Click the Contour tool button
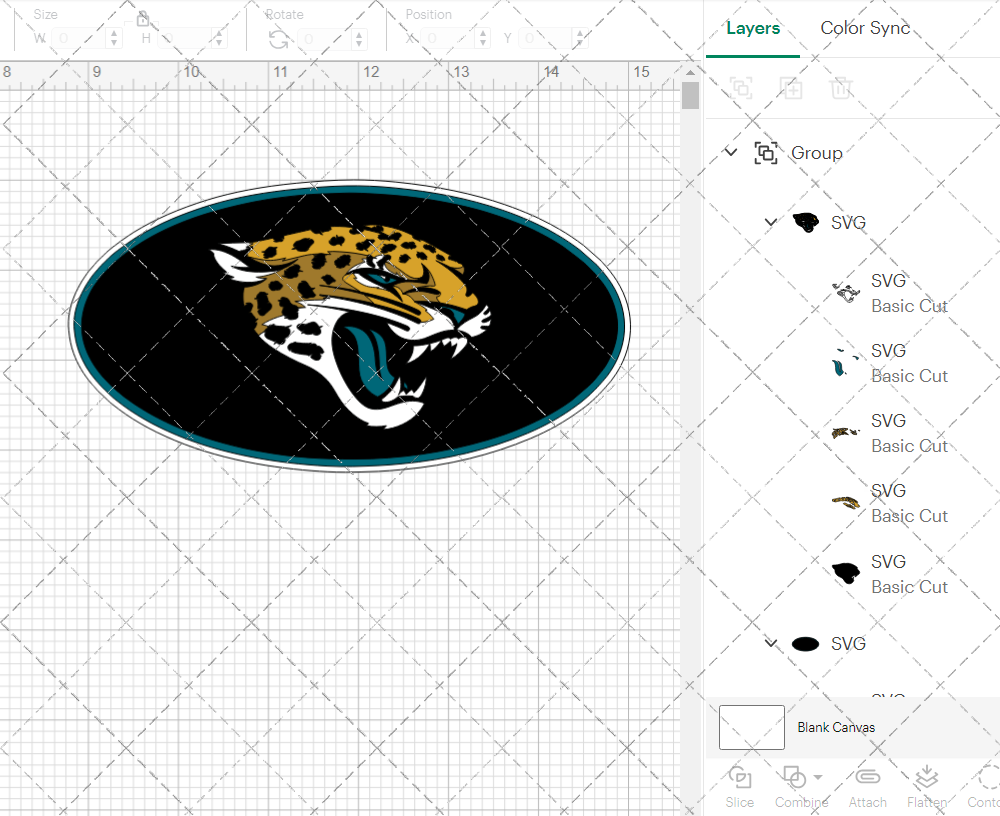 (984, 787)
